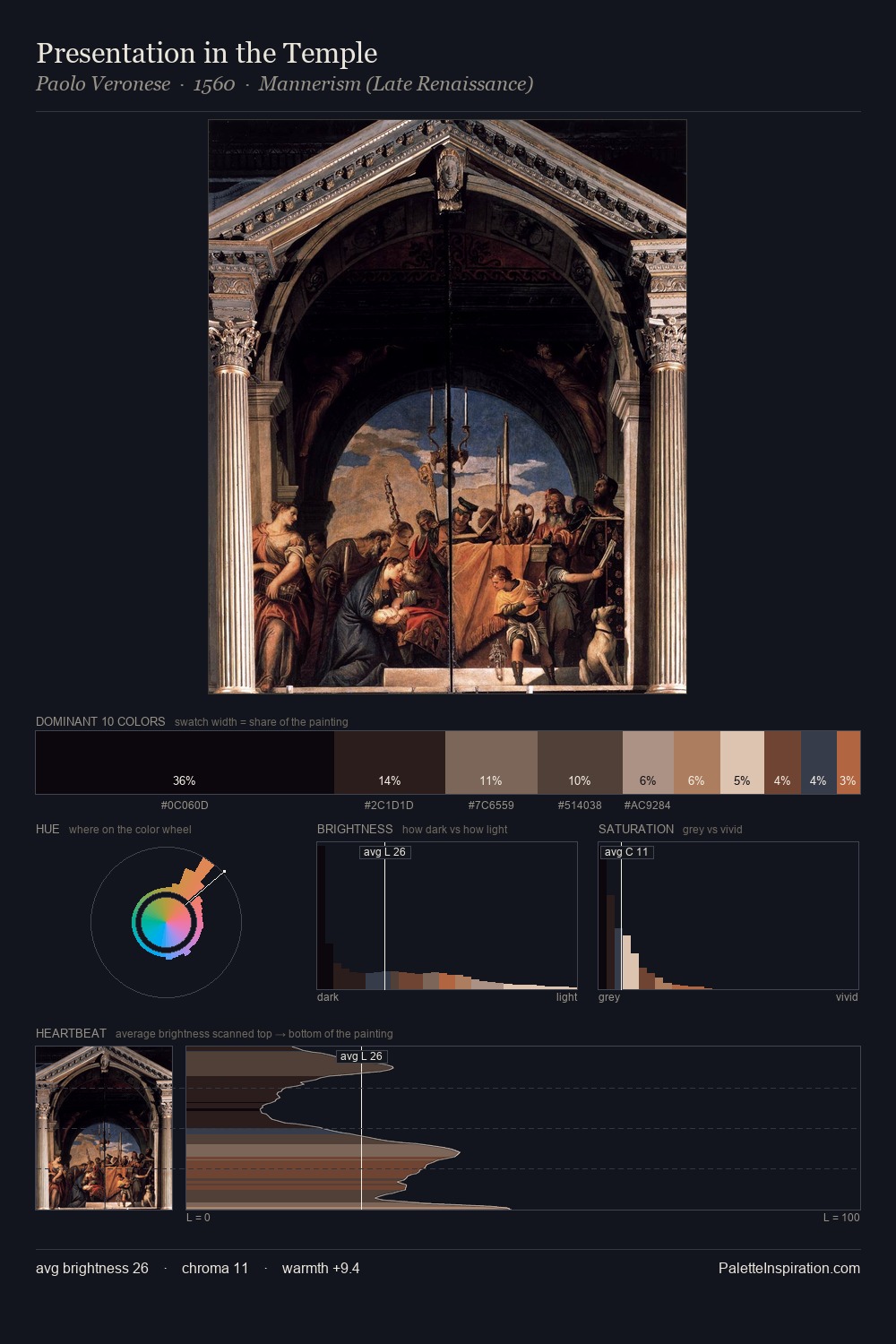Click the year 1560
896x1344 pixels.
tap(214, 84)
